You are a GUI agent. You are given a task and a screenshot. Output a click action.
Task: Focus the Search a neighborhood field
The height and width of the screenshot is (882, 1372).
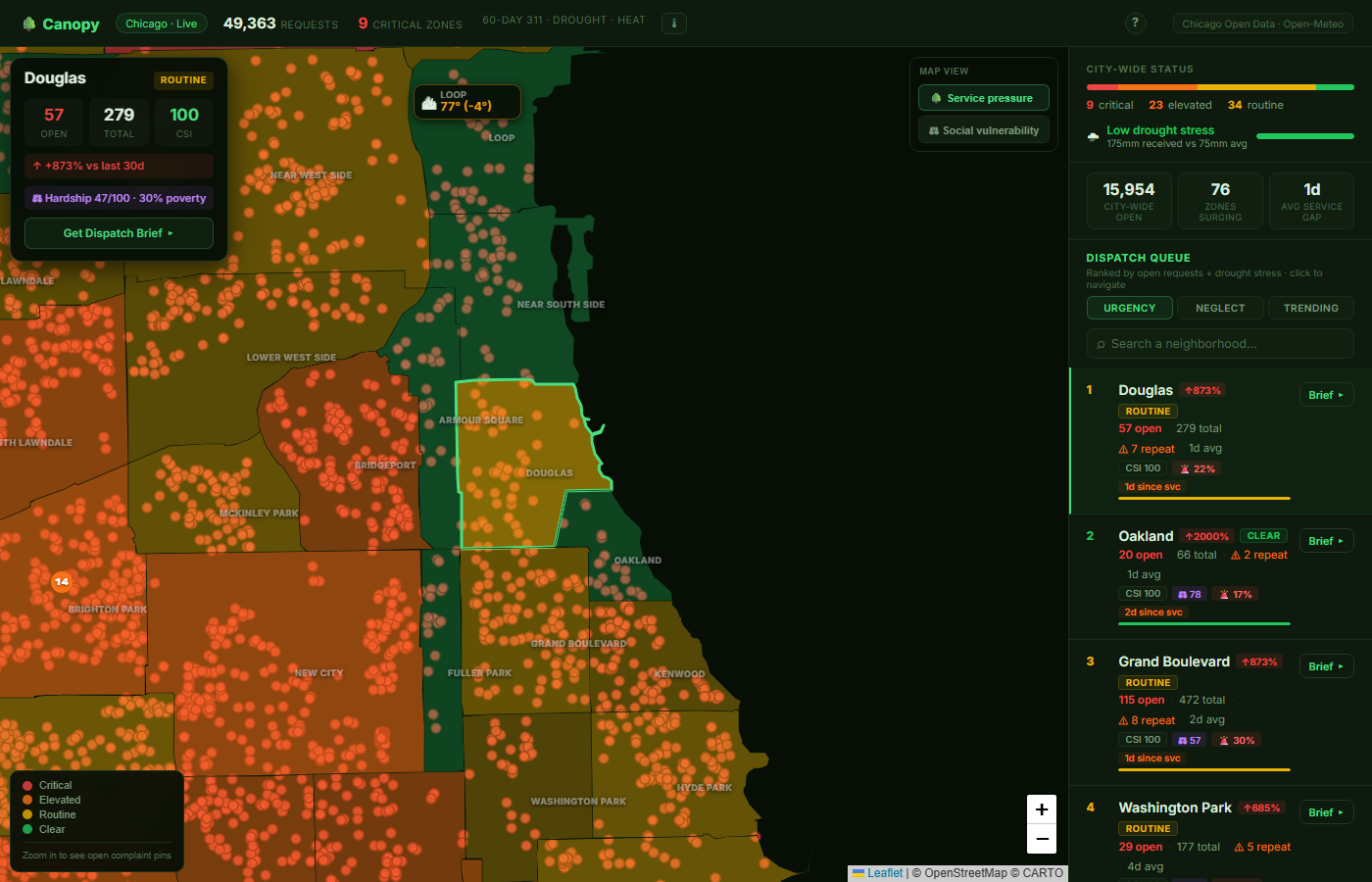click(1220, 344)
